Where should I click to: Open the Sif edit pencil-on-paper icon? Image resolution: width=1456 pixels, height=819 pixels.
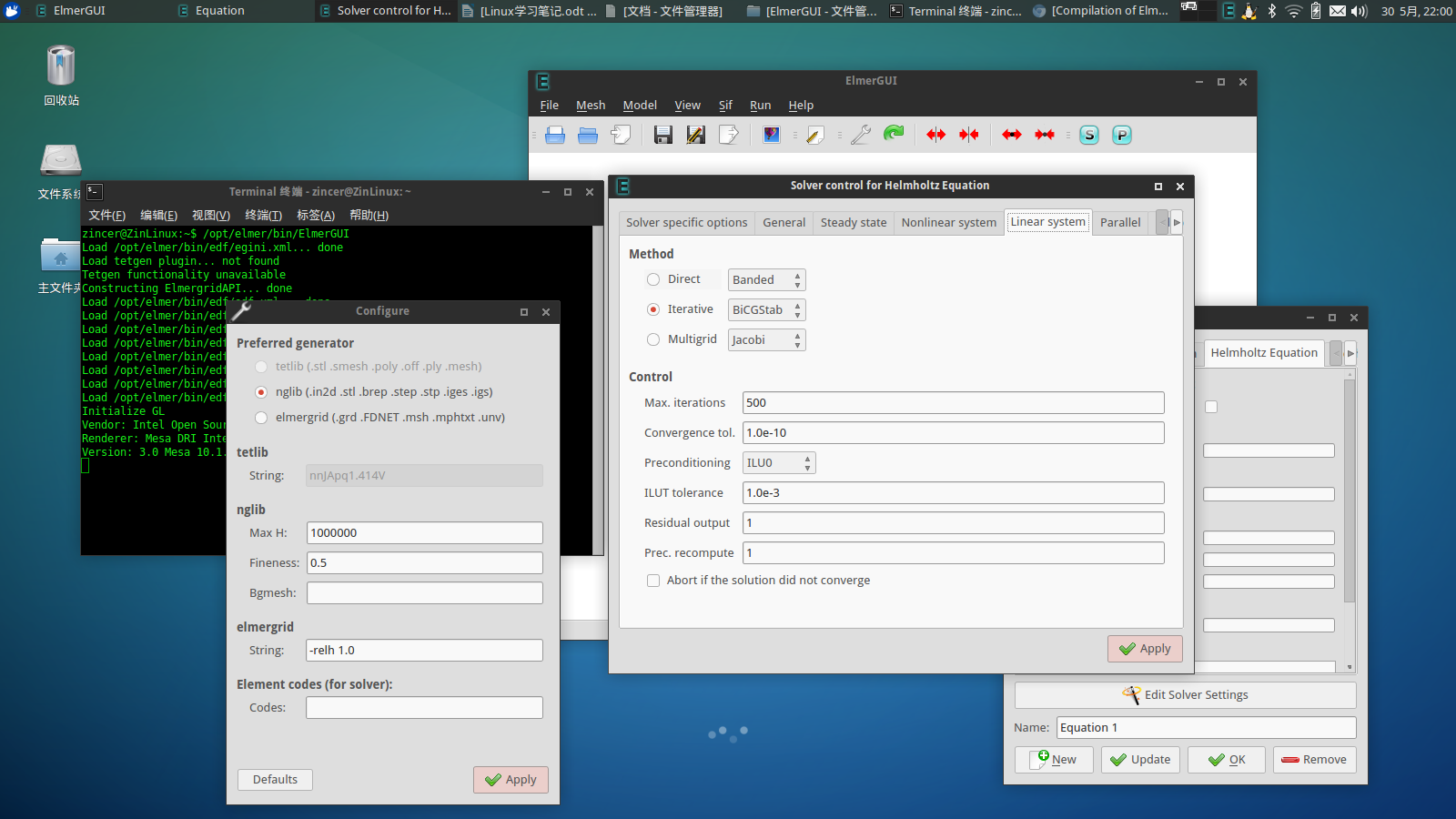point(814,136)
